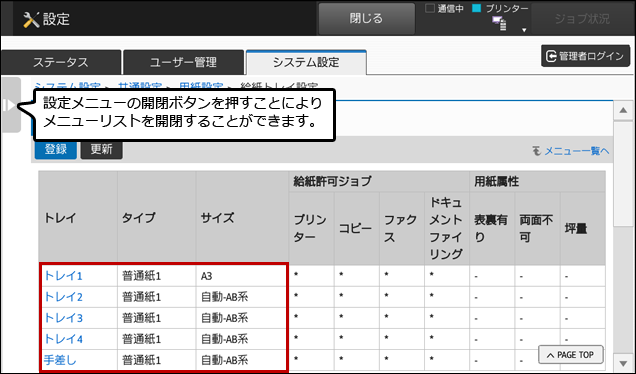
Task: Open the トレイ1 settings link
Action: pos(63,276)
